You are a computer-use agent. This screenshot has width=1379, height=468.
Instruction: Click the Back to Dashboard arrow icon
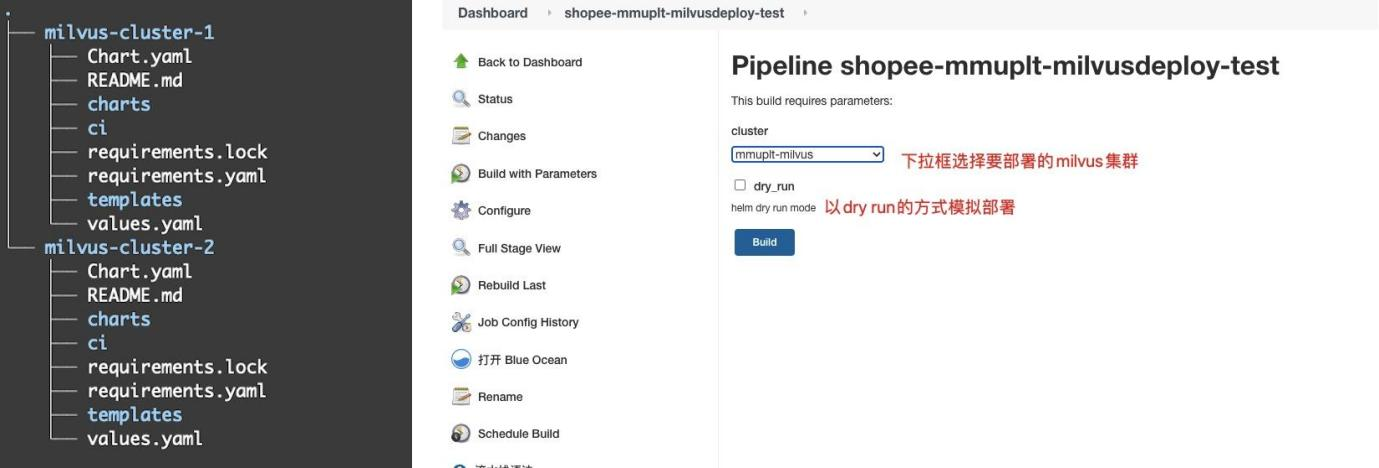[461, 62]
